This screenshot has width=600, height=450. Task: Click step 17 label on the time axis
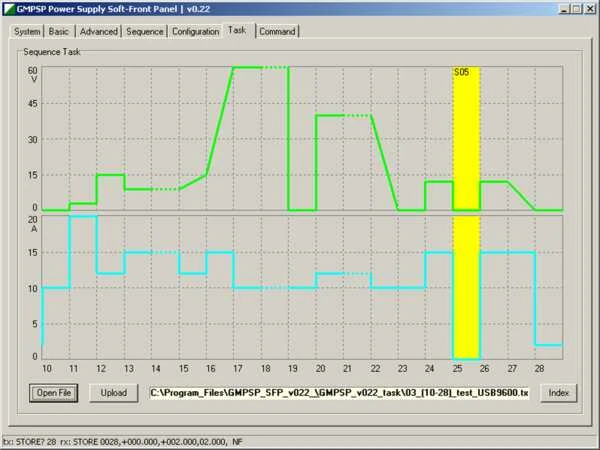[x=238, y=368]
